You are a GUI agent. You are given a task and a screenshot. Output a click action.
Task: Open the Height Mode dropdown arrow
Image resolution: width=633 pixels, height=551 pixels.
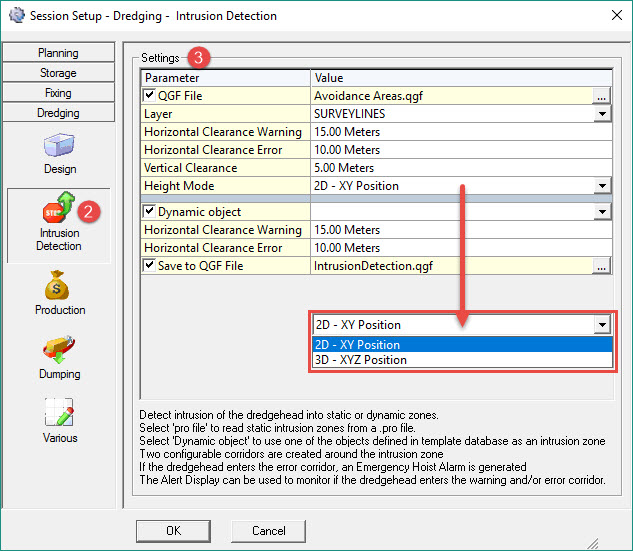pos(601,186)
